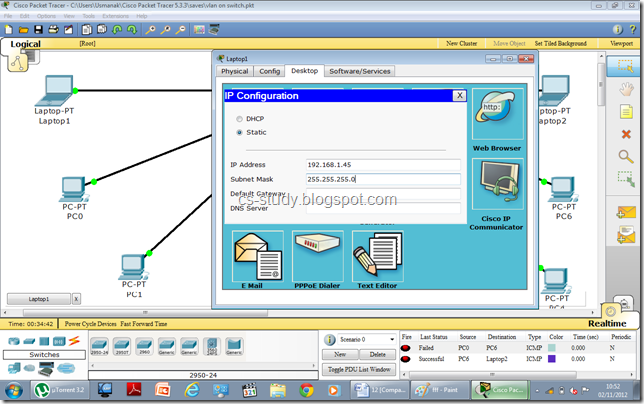
Task: Click the New scenario button
Action: click(340, 354)
